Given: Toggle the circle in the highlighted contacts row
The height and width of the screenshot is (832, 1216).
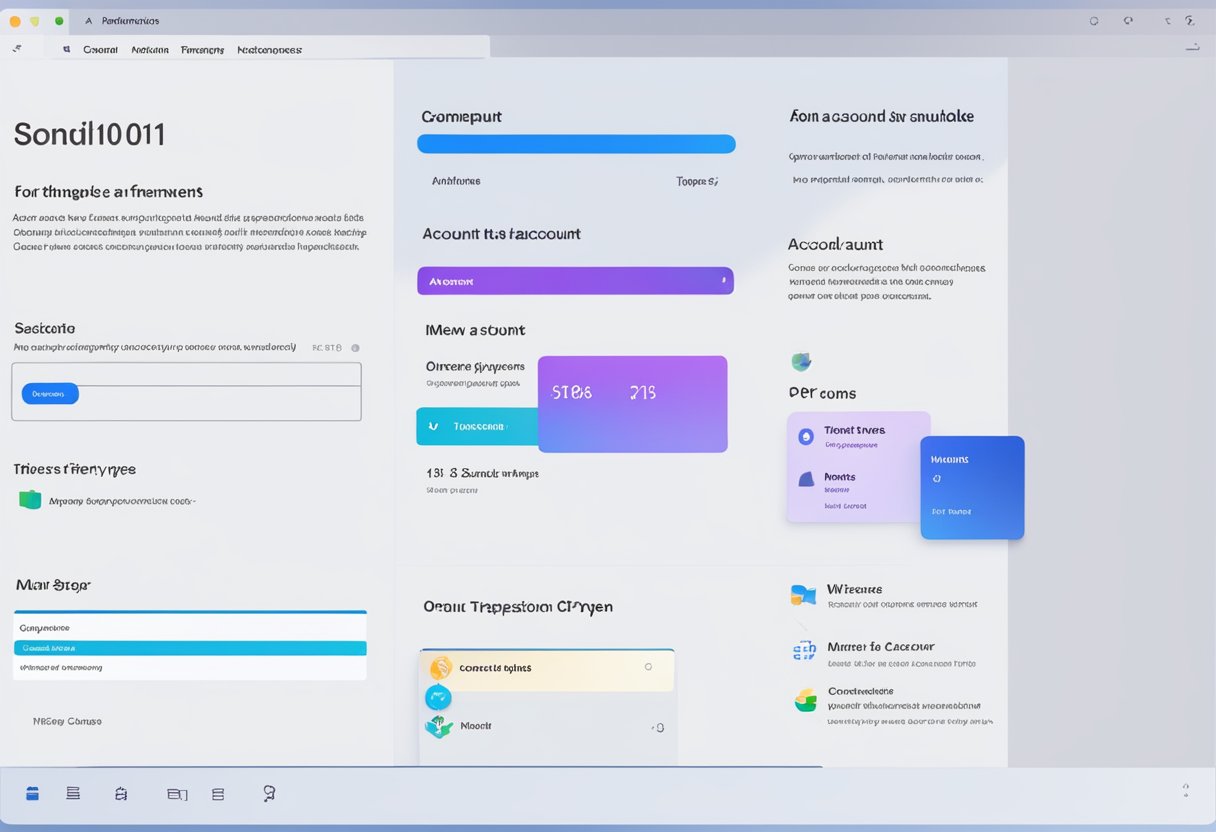Looking at the screenshot, I should coord(649,667).
